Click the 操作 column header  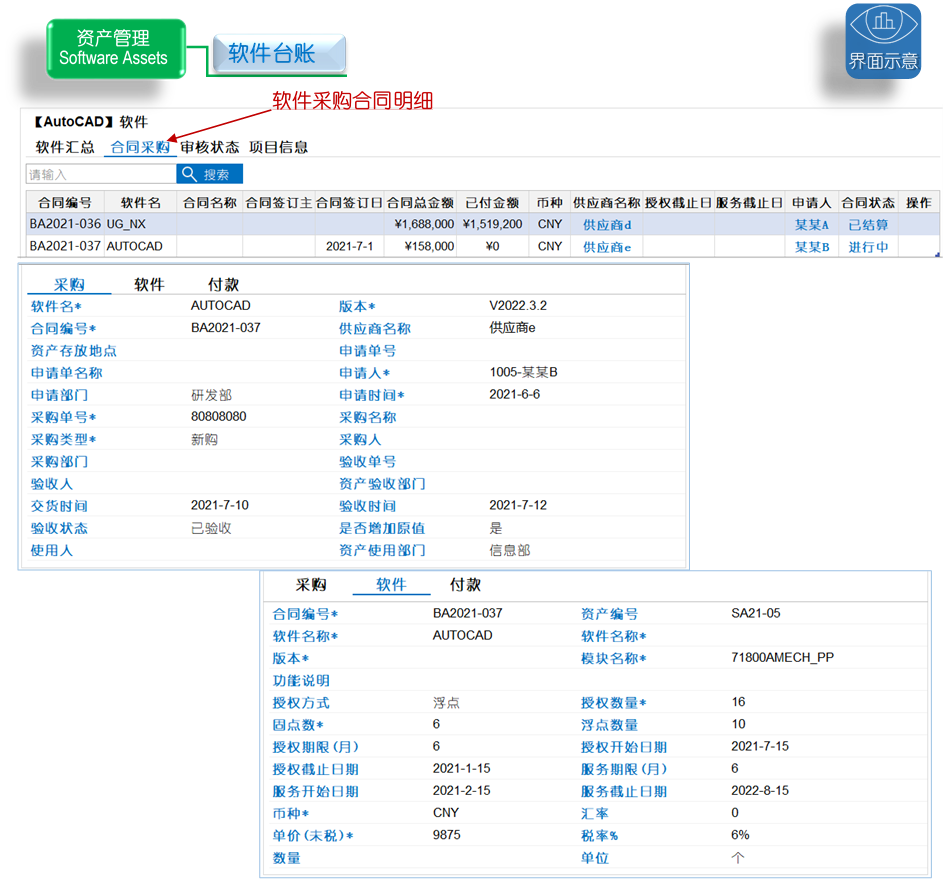919,203
